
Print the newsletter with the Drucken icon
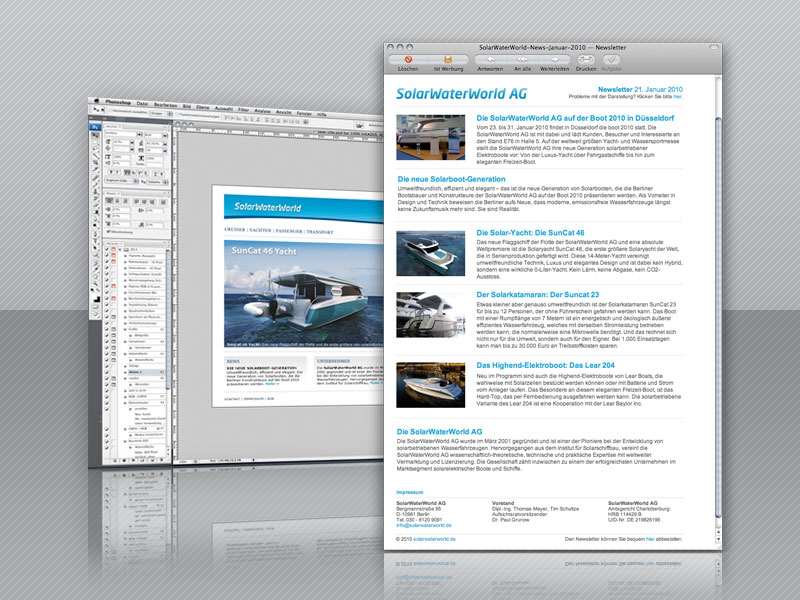point(586,60)
